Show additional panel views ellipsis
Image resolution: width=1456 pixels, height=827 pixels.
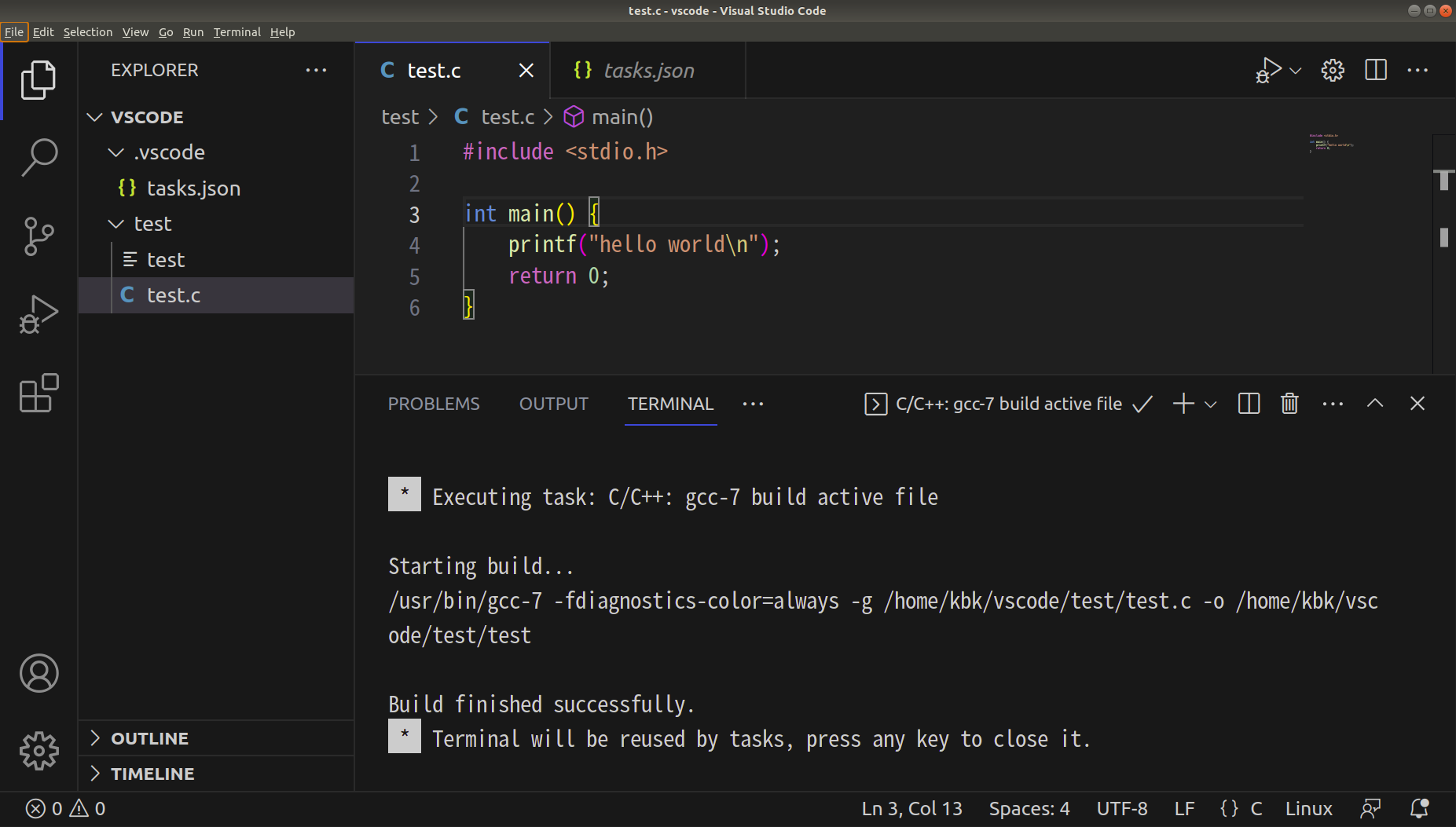(x=753, y=404)
